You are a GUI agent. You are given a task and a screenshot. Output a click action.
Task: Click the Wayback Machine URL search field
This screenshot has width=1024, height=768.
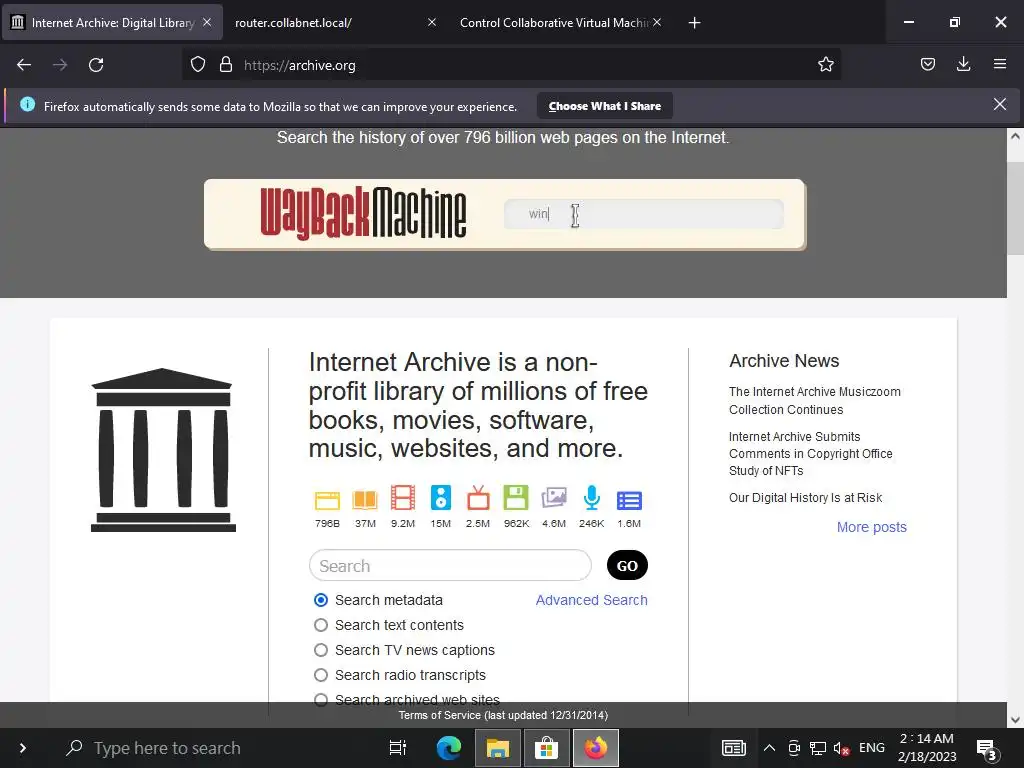click(x=643, y=214)
